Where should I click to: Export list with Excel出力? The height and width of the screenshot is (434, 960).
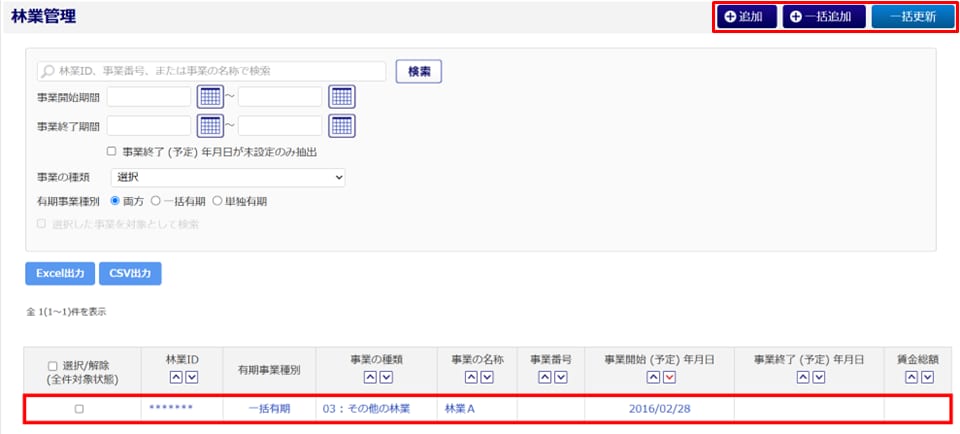(60, 274)
